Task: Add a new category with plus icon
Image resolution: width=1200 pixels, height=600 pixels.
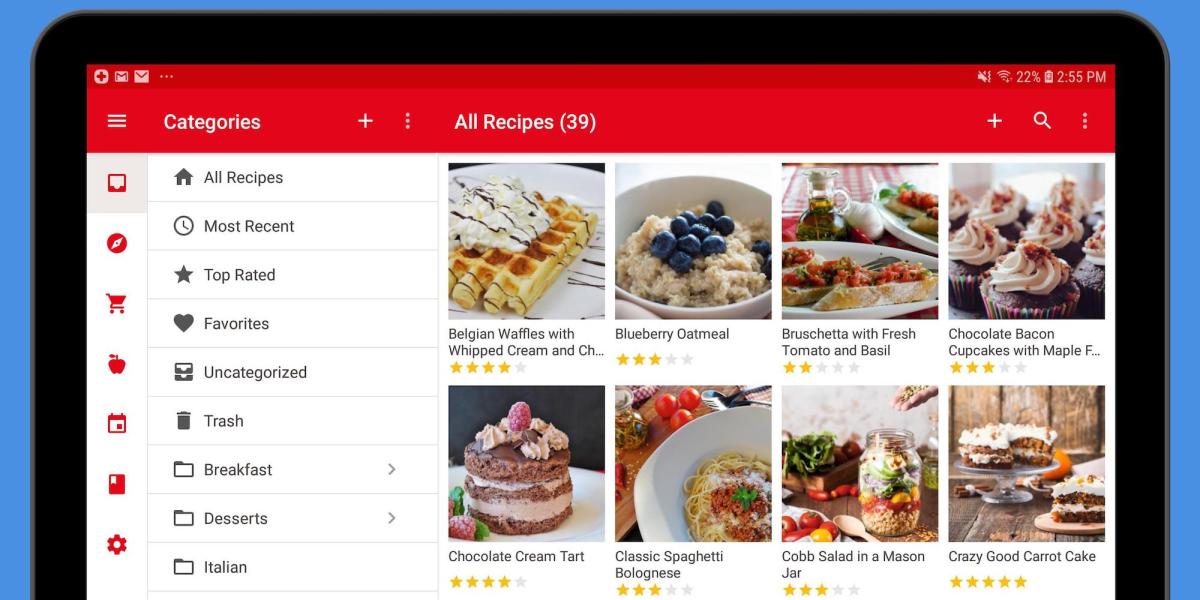Action: click(365, 121)
